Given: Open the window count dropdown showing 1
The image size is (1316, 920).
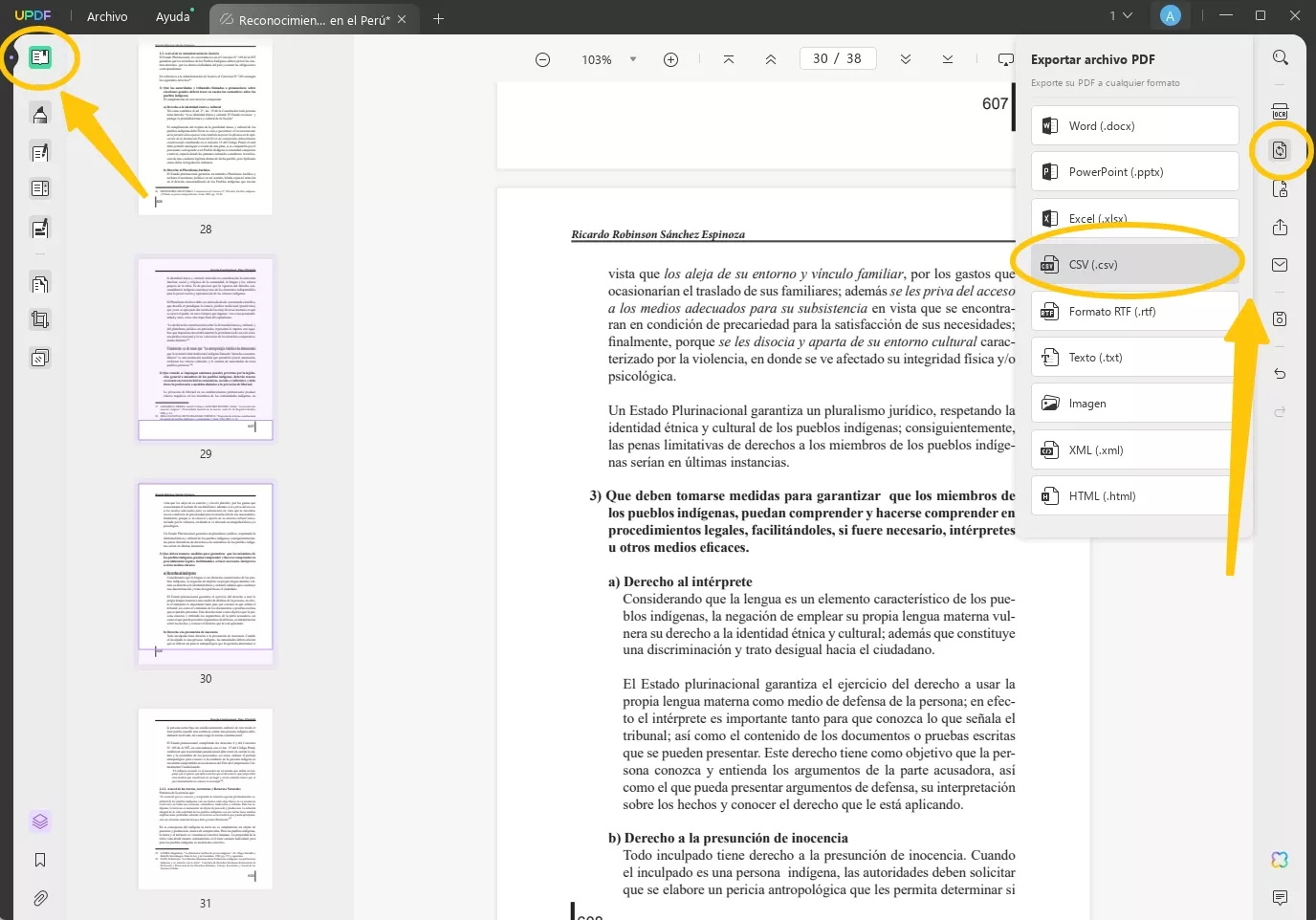Looking at the screenshot, I should [x=1121, y=16].
